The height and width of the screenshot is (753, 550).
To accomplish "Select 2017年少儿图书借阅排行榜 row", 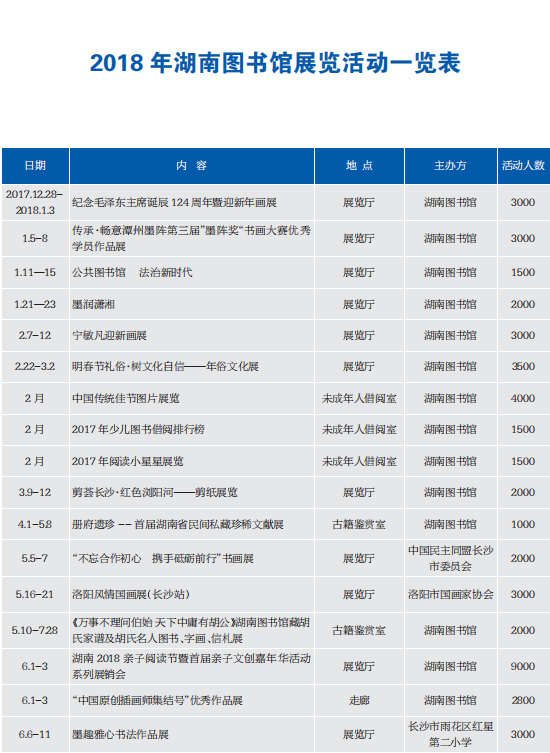I will [275, 429].
